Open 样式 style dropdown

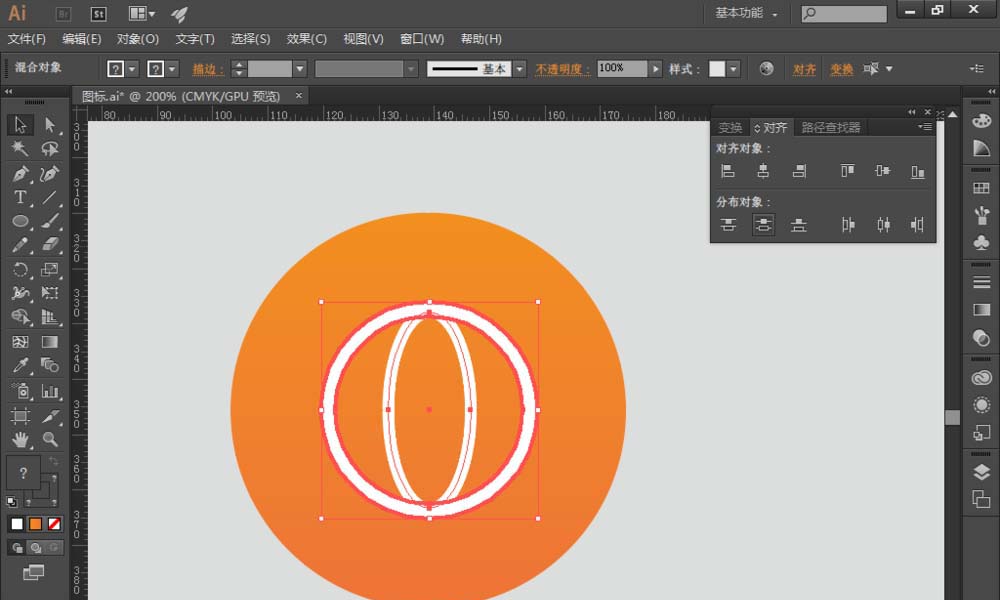click(733, 69)
